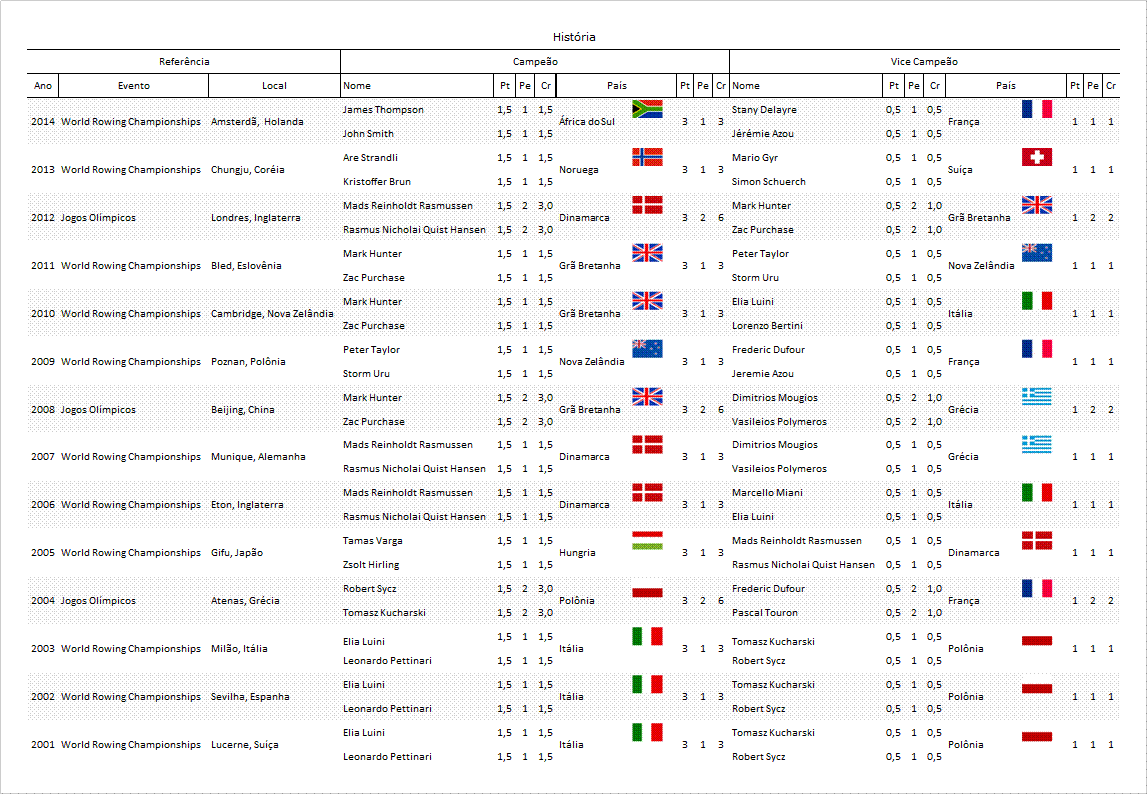Select the 'Milão, Itália' location cell

point(239,649)
